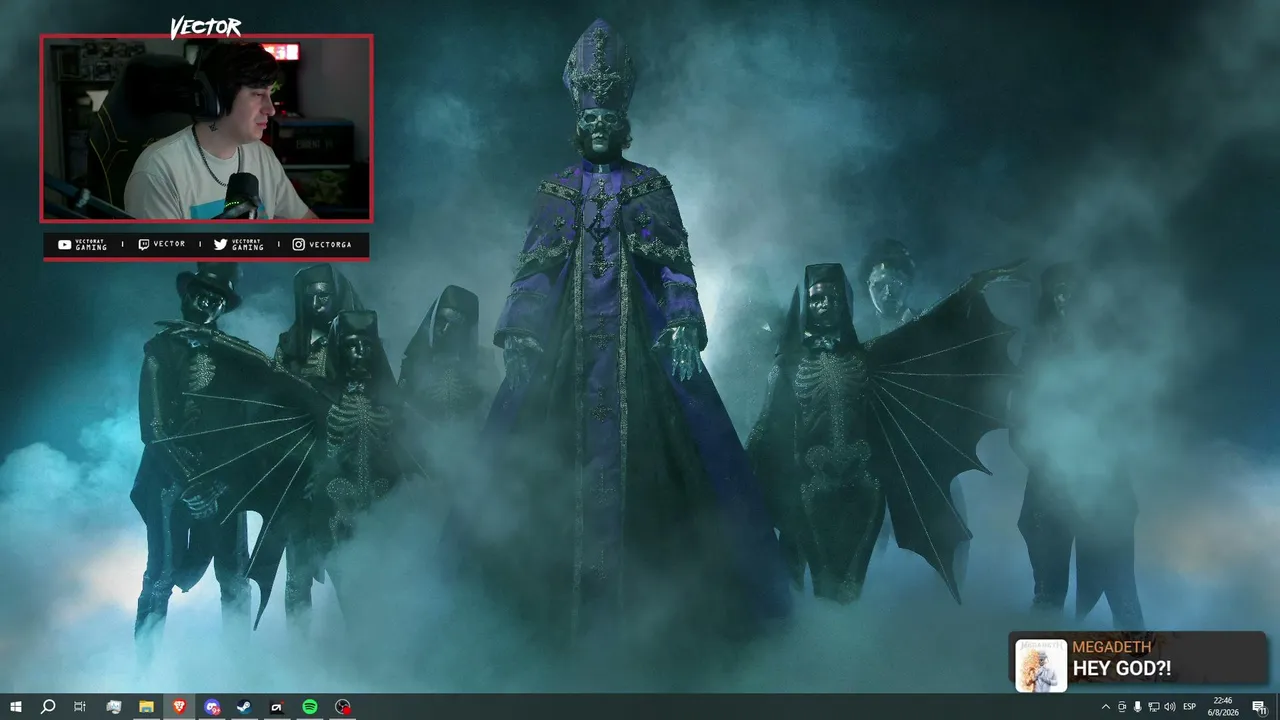Open the volume control in tray
1280x720 pixels.
pyautogui.click(x=1169, y=707)
